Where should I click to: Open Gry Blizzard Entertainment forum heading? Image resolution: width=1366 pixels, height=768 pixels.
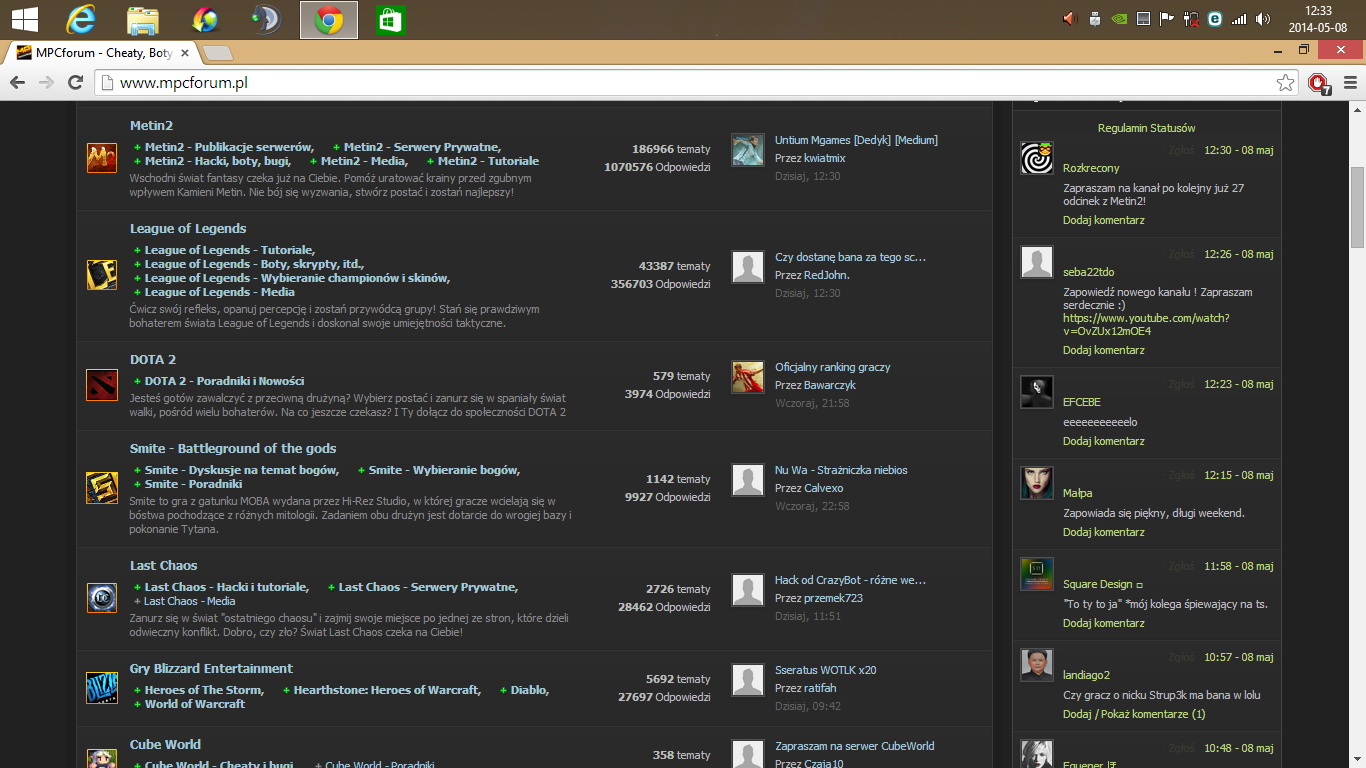coord(211,669)
